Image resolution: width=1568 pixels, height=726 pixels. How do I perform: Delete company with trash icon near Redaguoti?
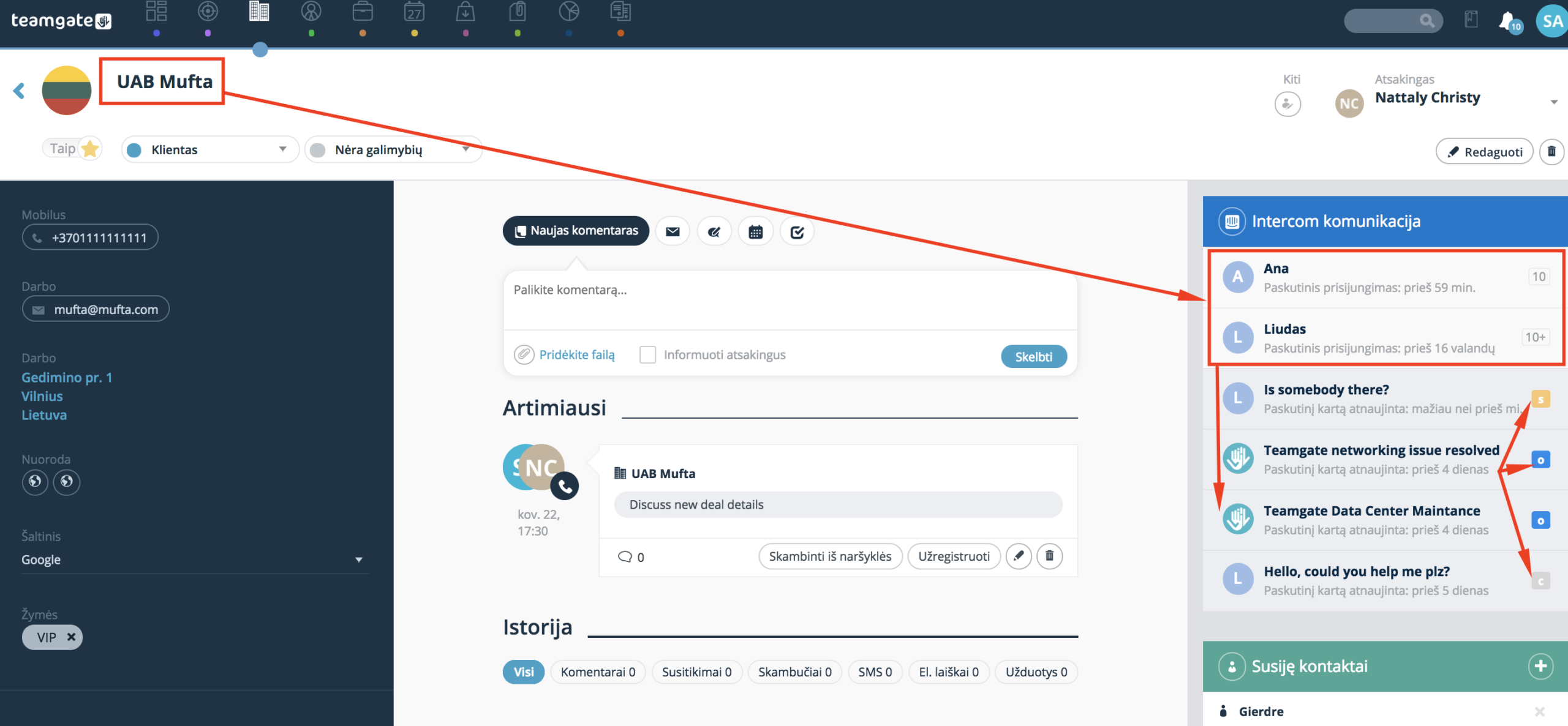pos(1551,151)
